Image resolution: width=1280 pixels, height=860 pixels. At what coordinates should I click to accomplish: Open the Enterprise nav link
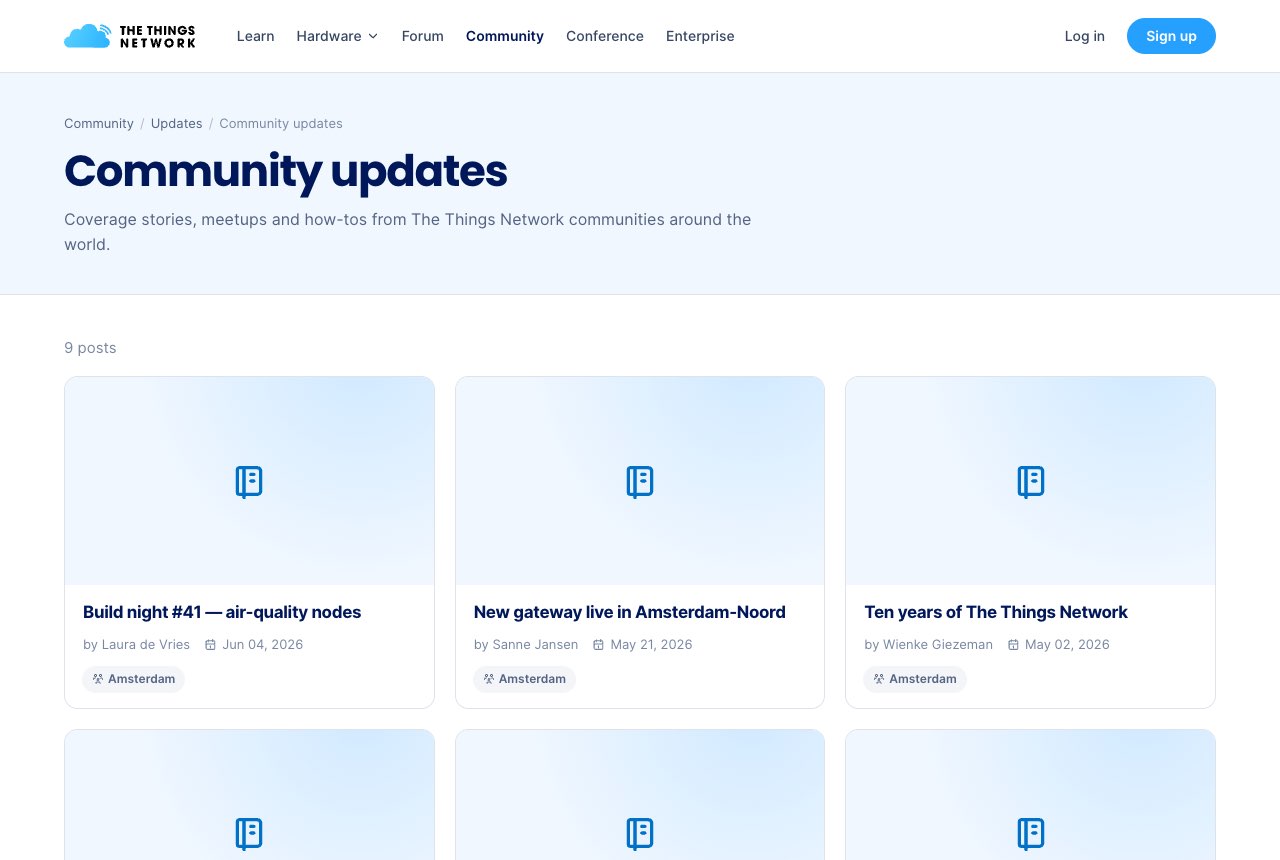click(x=700, y=36)
